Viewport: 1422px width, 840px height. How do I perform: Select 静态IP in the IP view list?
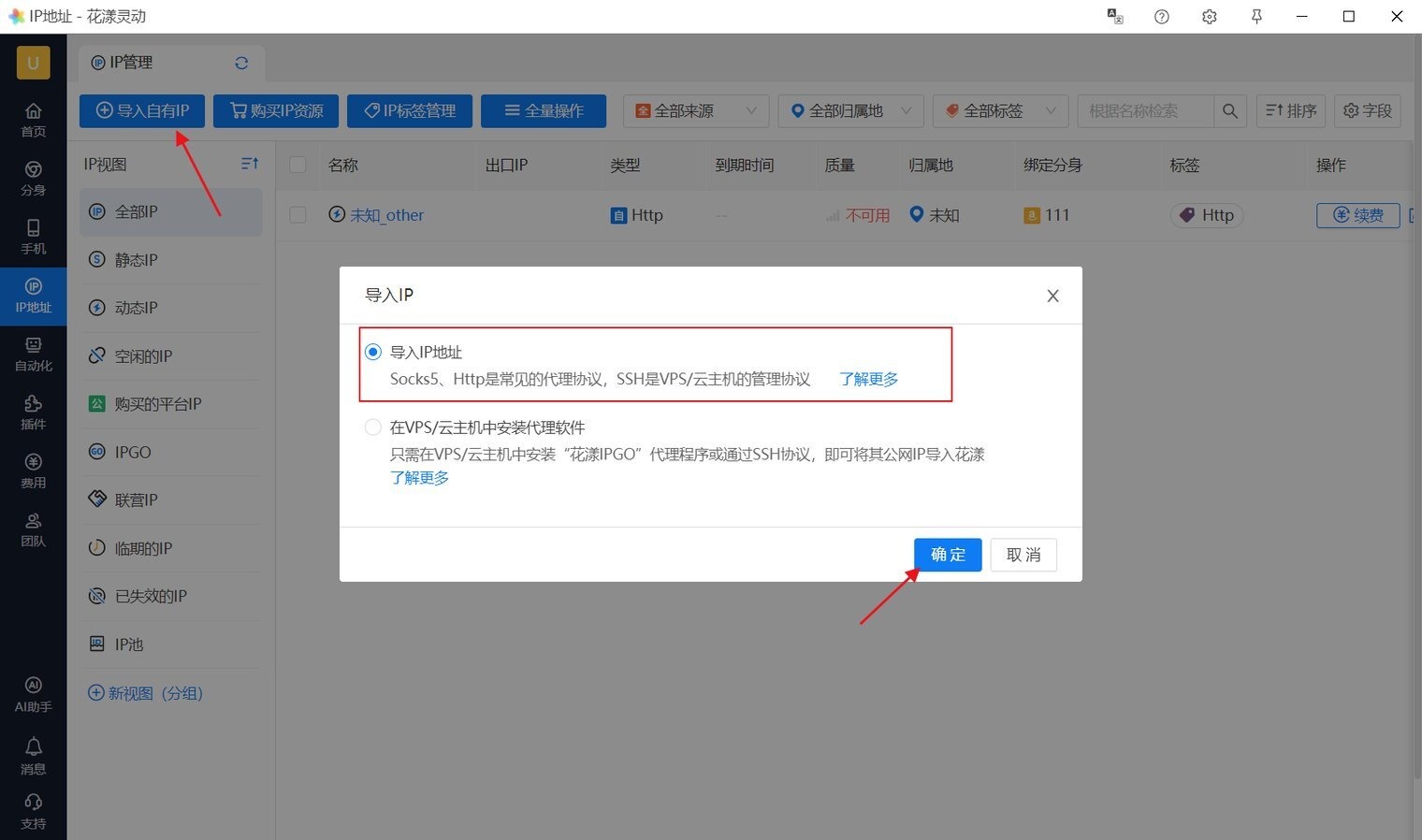(x=136, y=260)
